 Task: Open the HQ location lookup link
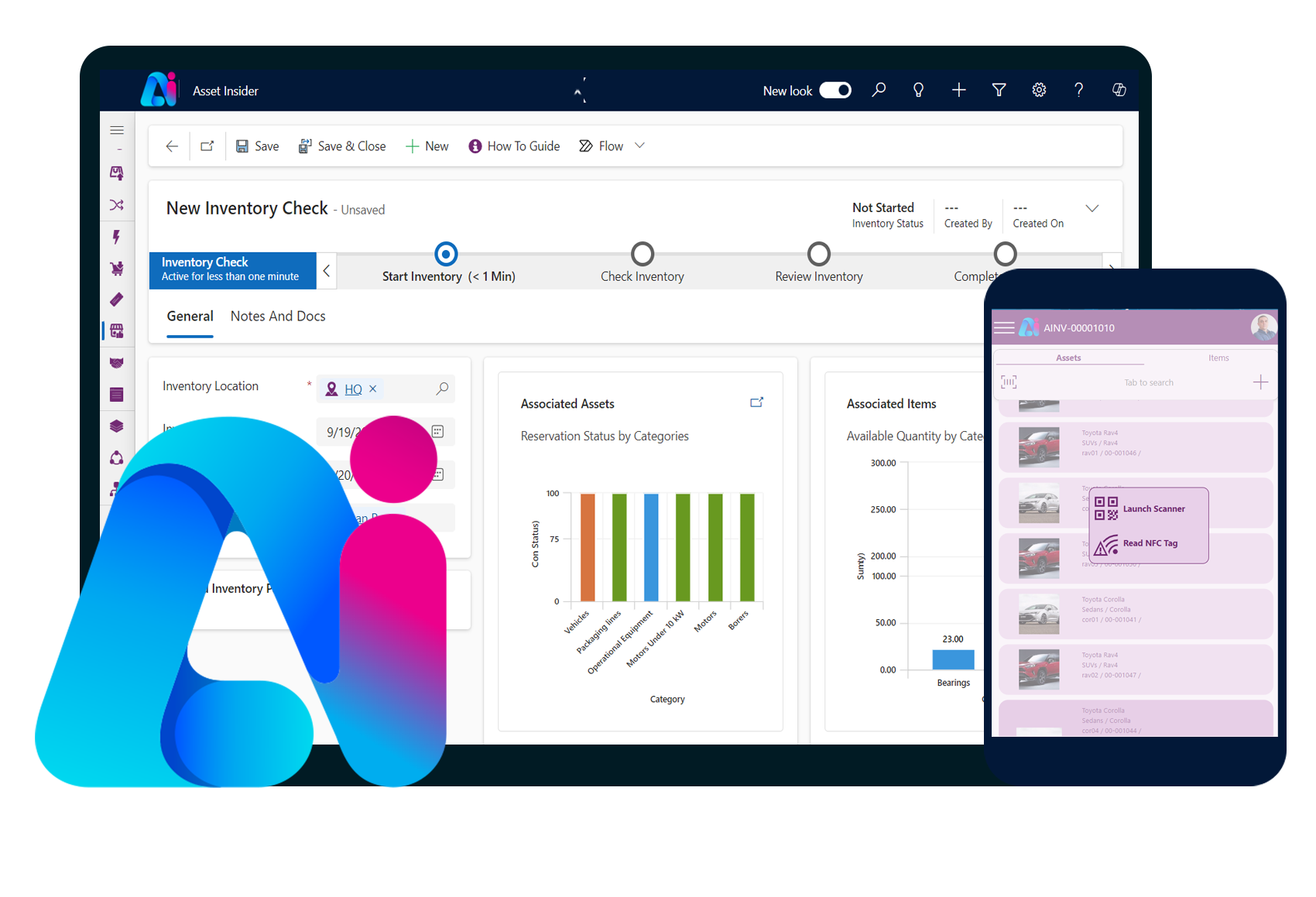tap(353, 389)
